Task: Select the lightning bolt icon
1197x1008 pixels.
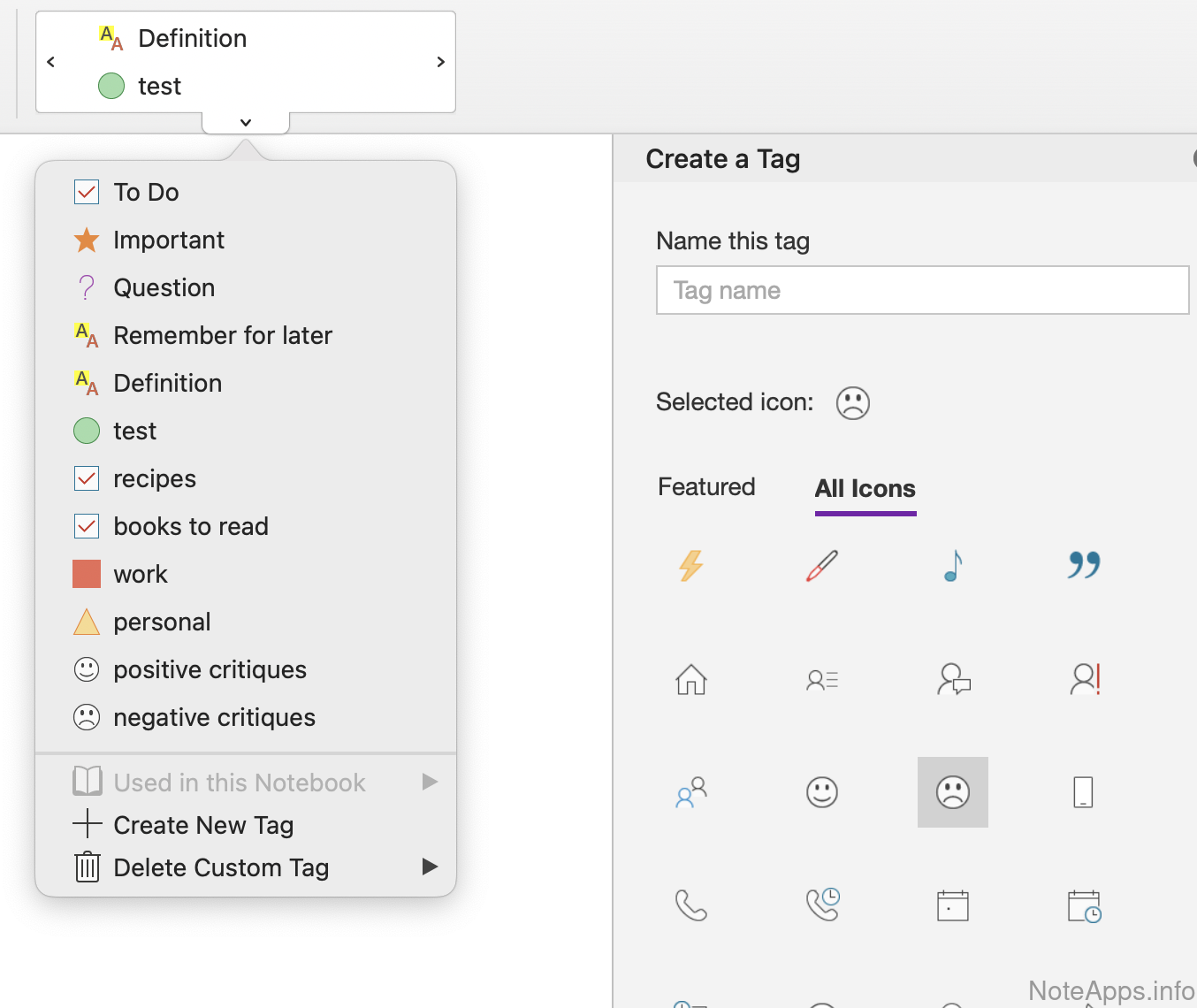Action: 690,566
